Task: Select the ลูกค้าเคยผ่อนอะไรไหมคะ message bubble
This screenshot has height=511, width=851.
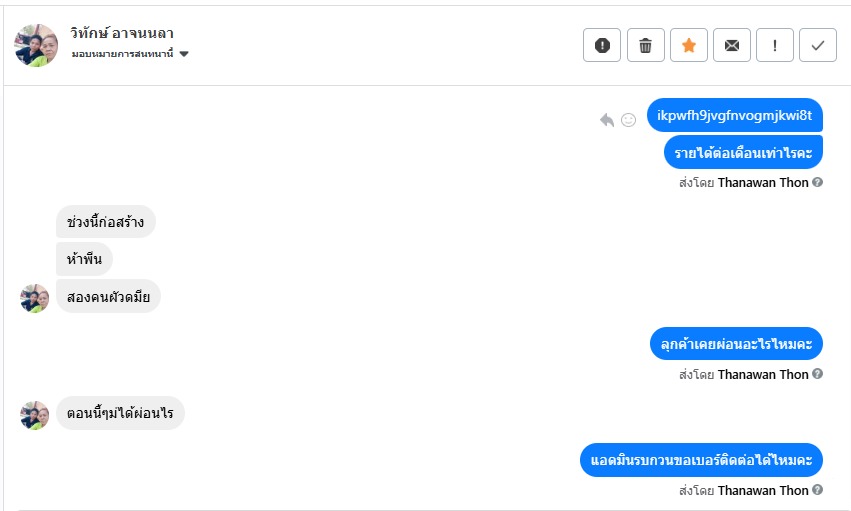Action: click(736, 344)
